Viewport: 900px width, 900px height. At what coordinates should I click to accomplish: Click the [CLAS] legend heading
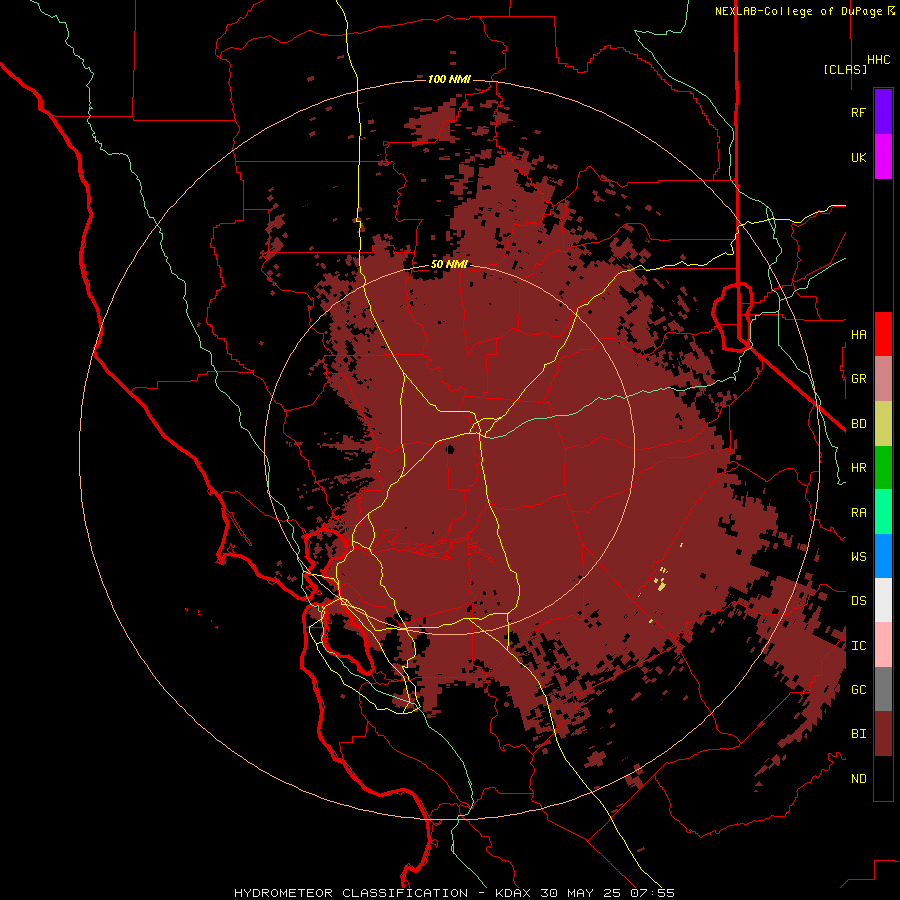click(x=845, y=69)
